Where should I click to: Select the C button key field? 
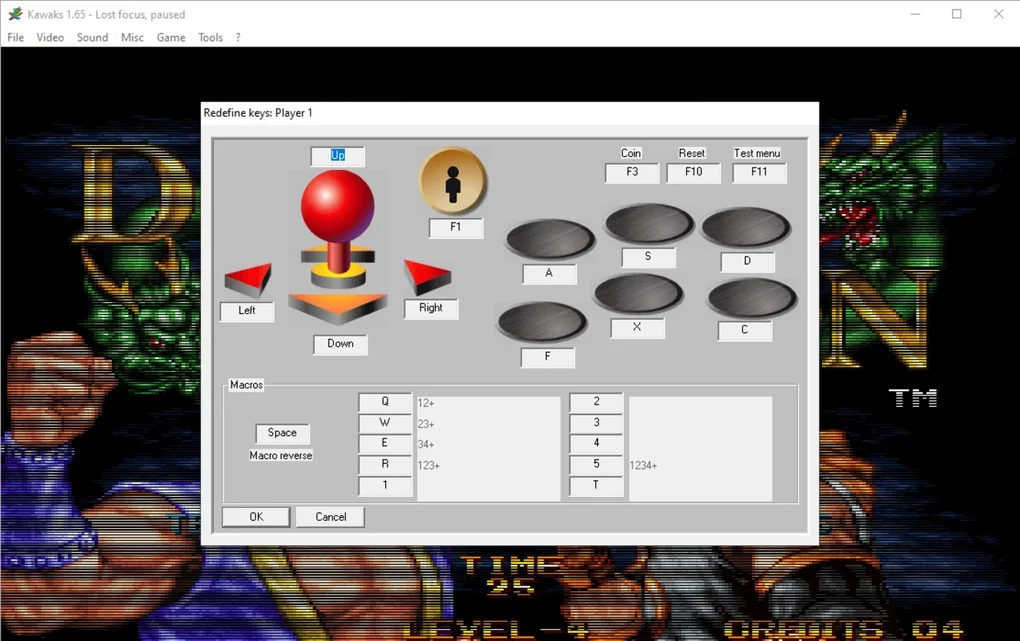coord(745,331)
